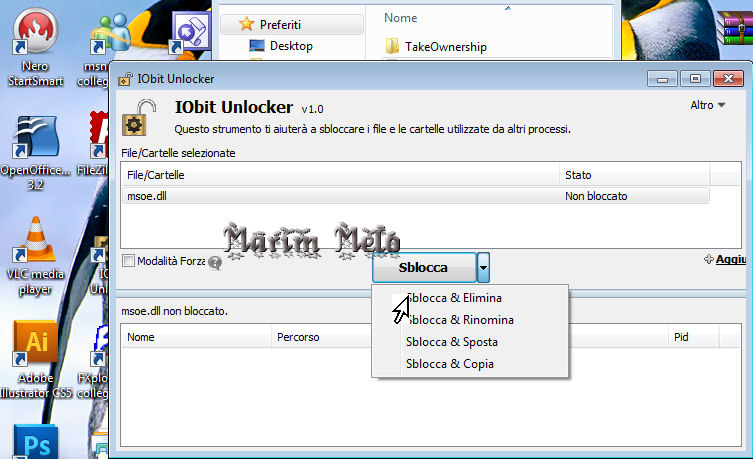Click the Nome column header in process list
The image size is (753, 459).
click(x=196, y=337)
